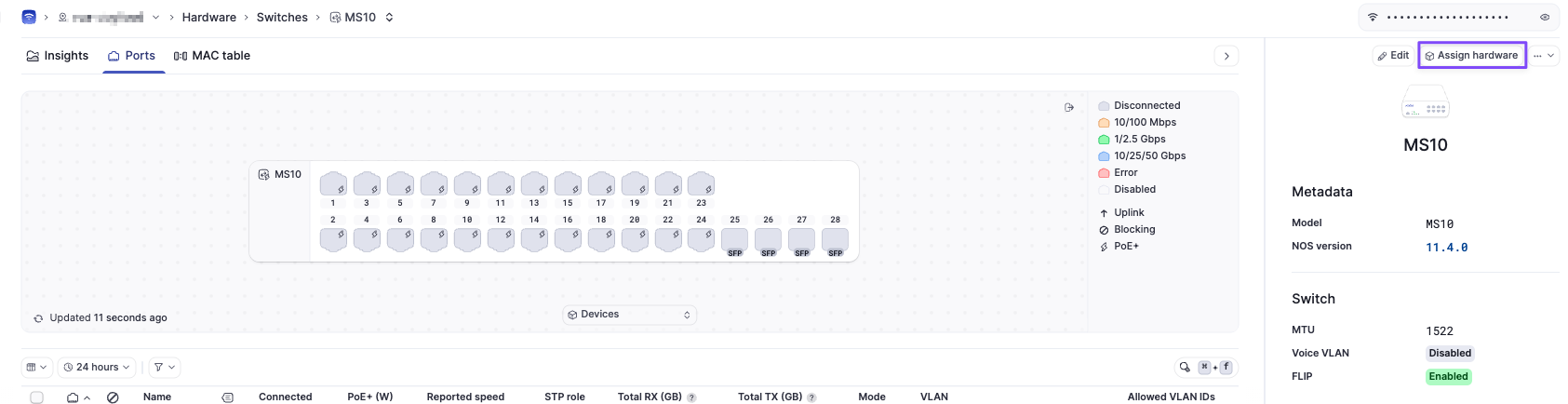Open the MS10 switch selector in breadcrumb
The height and width of the screenshot is (404, 1568).
(x=362, y=17)
